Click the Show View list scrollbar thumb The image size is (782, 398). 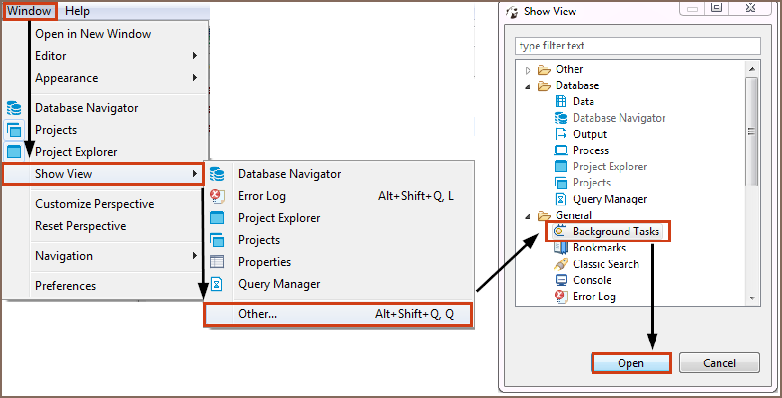point(752,132)
